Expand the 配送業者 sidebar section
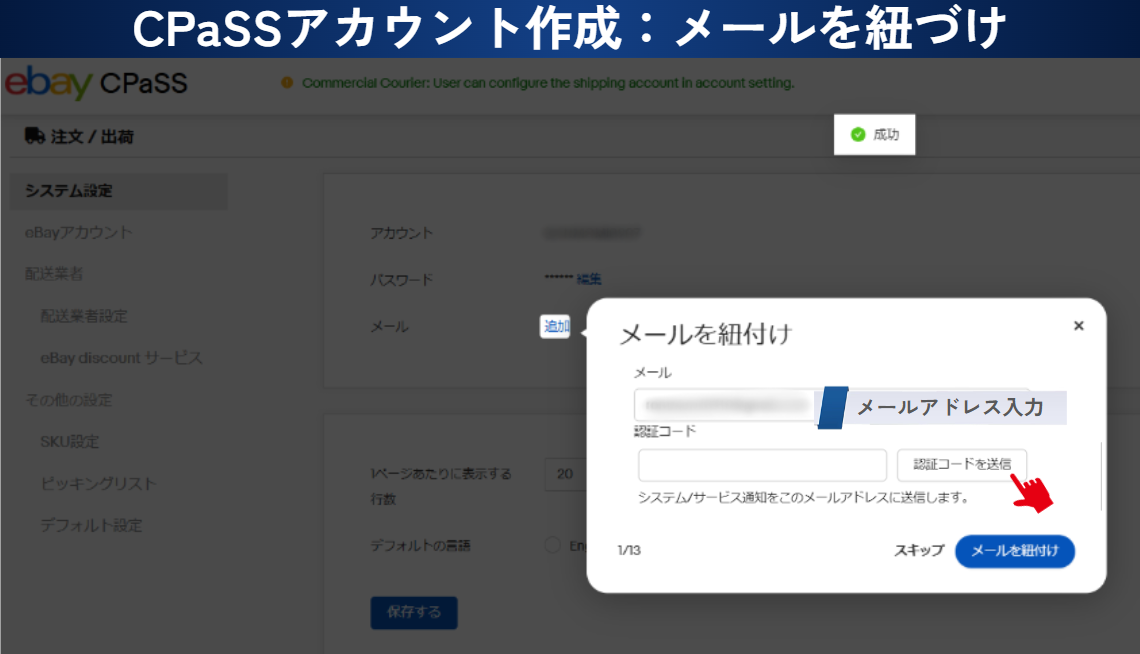The image size is (1140, 654). tap(54, 274)
